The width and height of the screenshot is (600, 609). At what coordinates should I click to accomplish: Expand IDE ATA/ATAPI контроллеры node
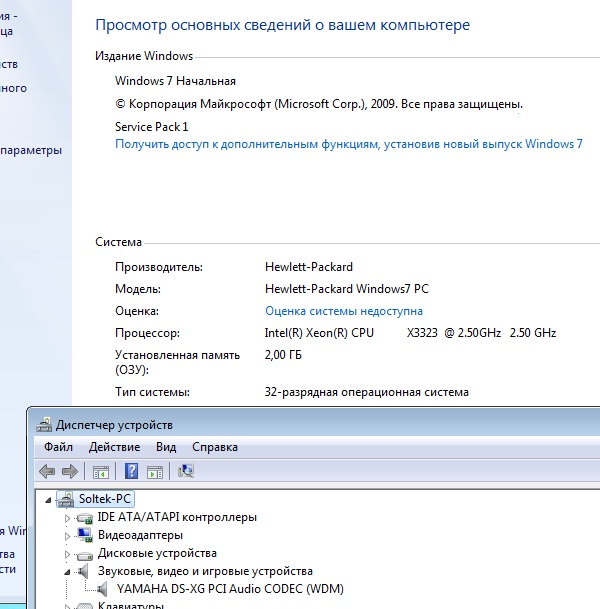coord(67,518)
